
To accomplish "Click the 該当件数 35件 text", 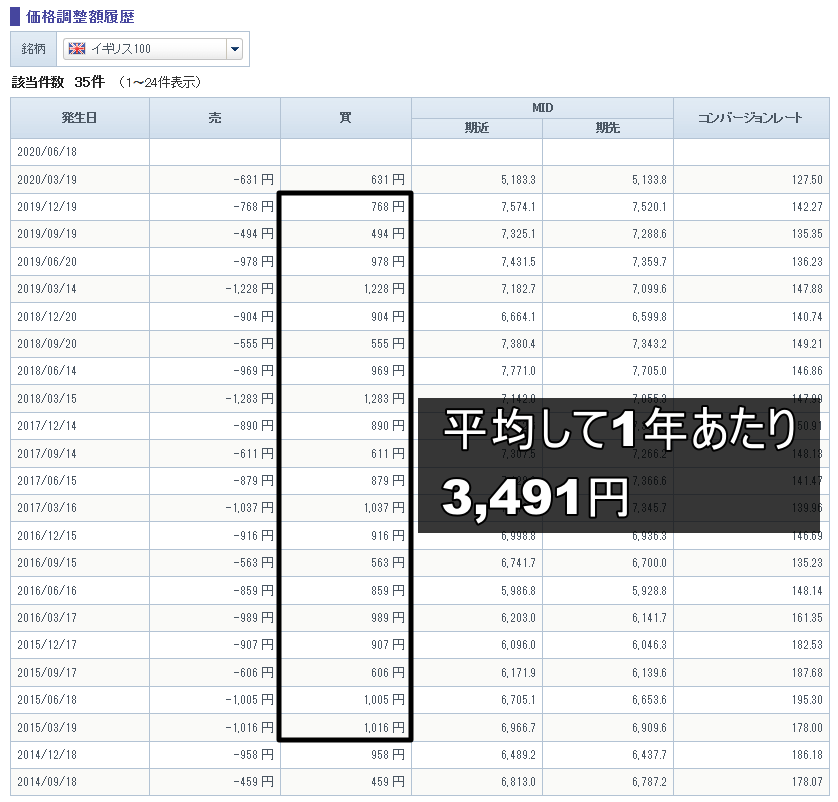I will coord(58,82).
